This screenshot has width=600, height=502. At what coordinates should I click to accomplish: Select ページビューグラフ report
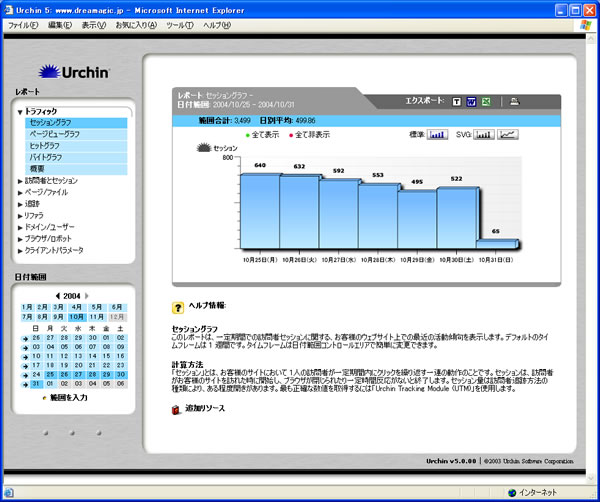tap(76, 134)
